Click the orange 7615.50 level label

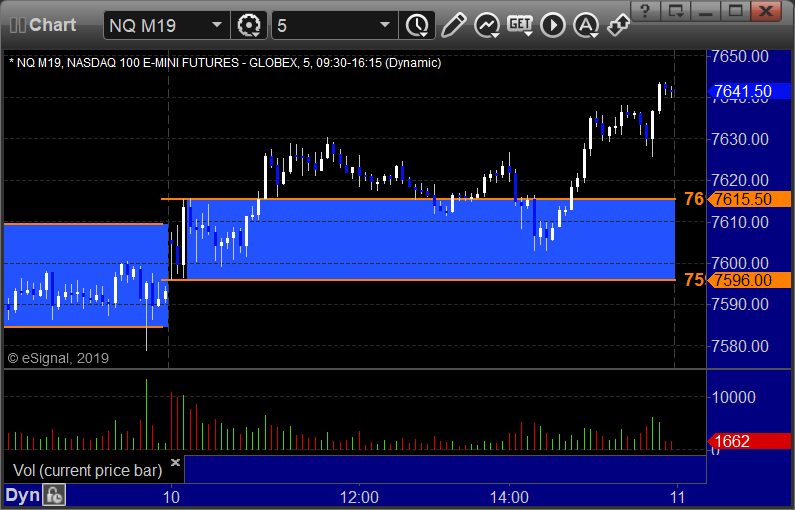click(x=749, y=199)
